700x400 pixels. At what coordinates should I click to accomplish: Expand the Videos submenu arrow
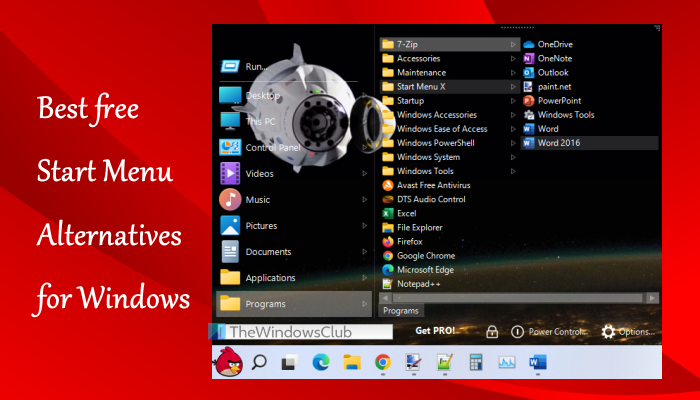(x=364, y=173)
